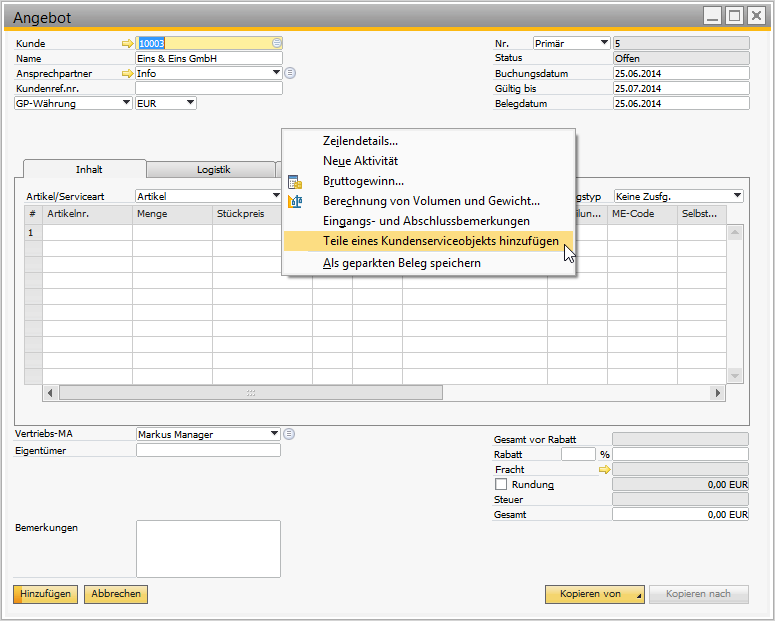Click the round info icon beside Vertriebs-MA
775x621 pixels.
[289, 434]
